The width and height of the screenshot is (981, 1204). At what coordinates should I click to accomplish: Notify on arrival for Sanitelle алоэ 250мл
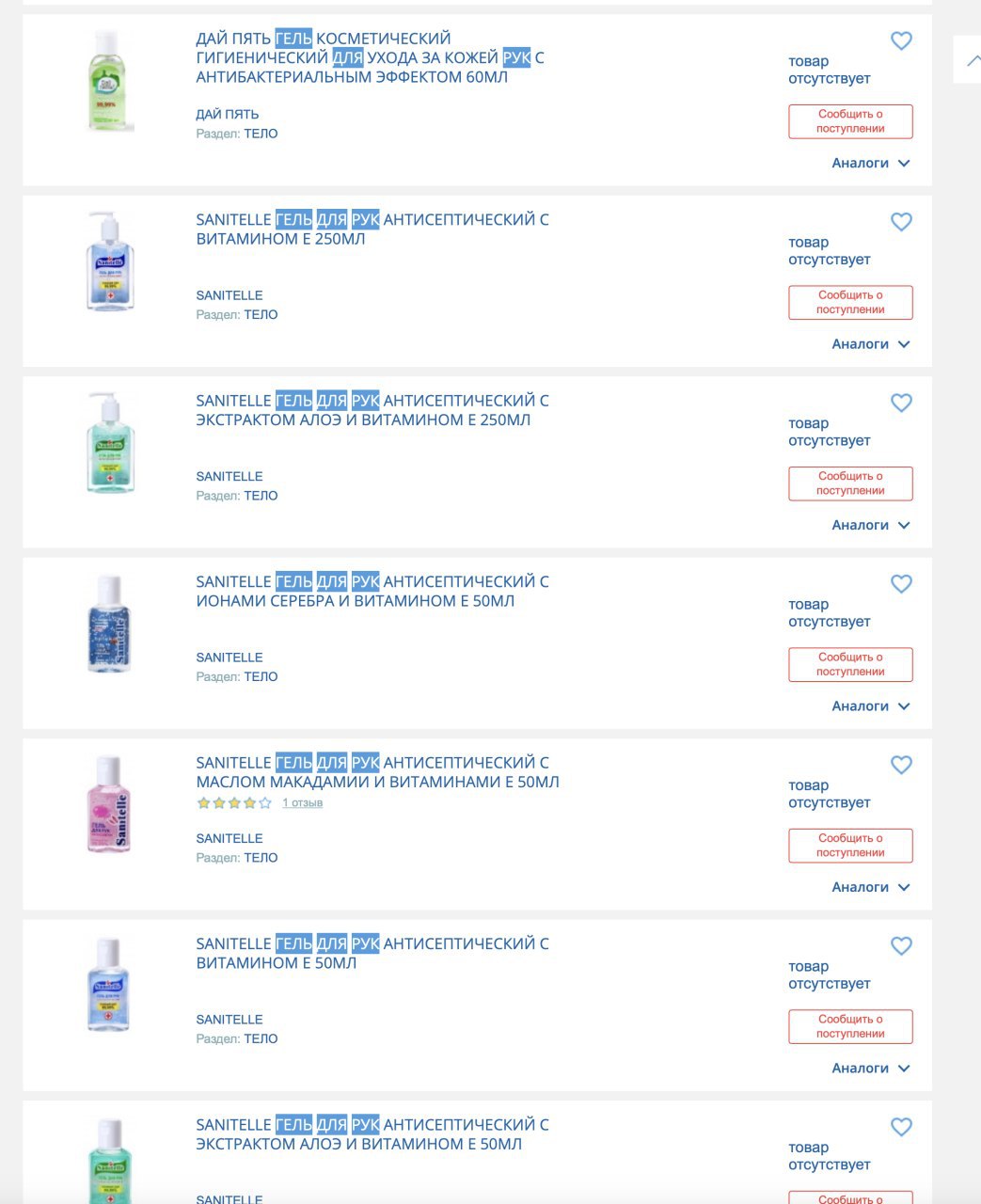pos(850,483)
